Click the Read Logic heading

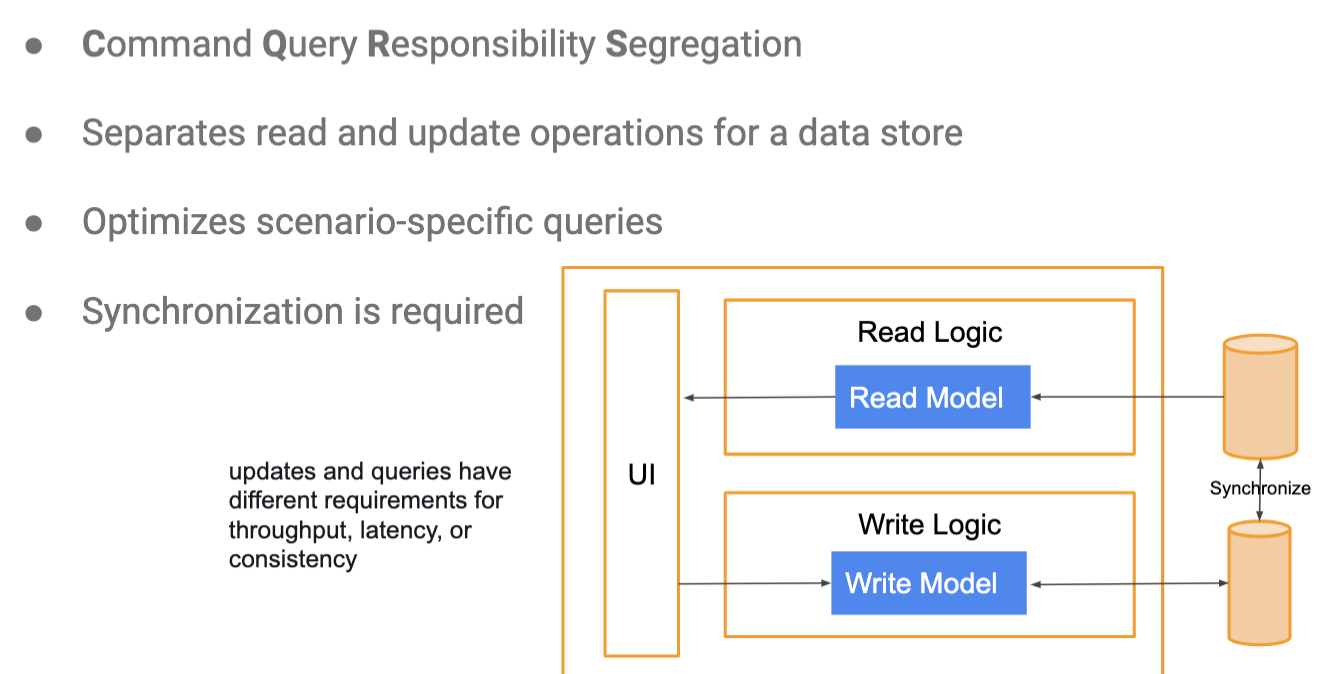point(930,332)
